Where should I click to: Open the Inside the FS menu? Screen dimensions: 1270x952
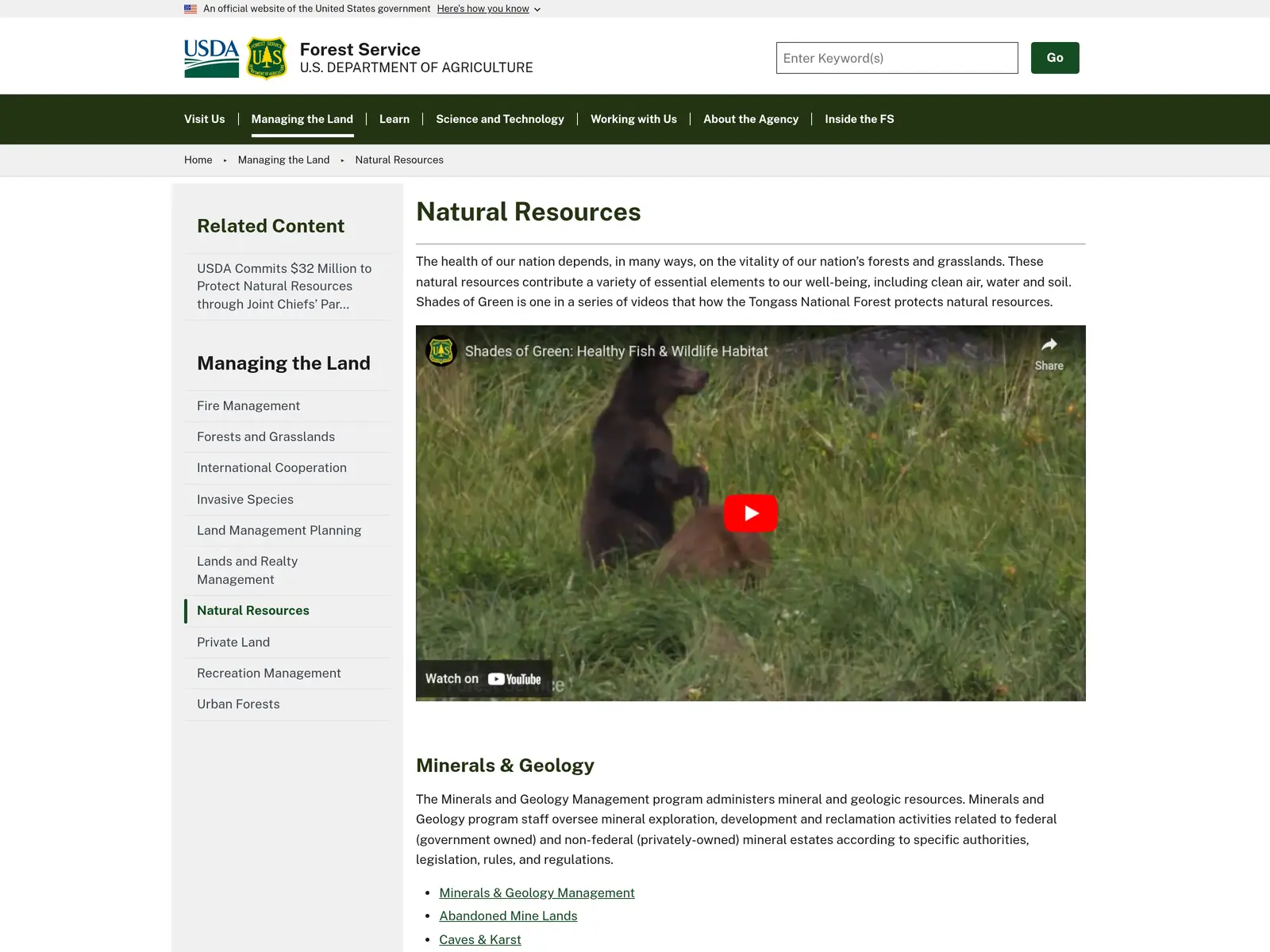860,119
